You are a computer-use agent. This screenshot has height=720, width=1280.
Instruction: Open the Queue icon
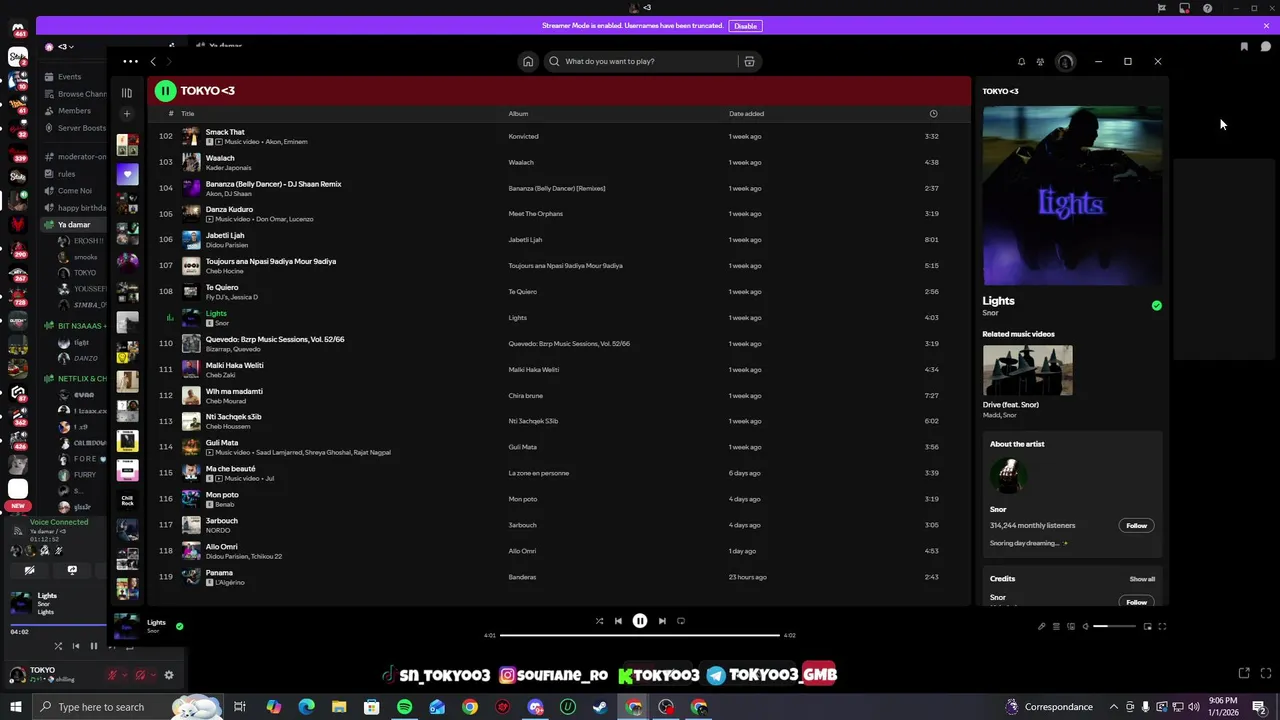tap(1056, 627)
